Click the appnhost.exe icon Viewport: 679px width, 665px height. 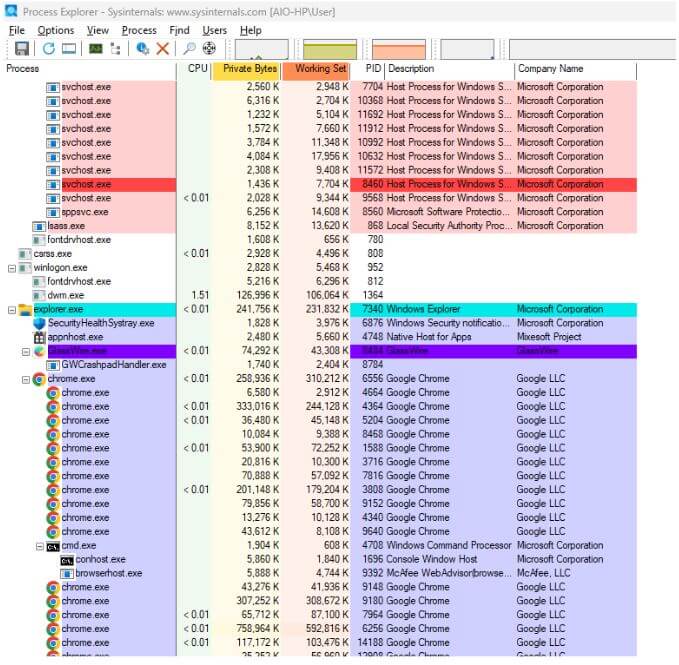[x=39, y=337]
